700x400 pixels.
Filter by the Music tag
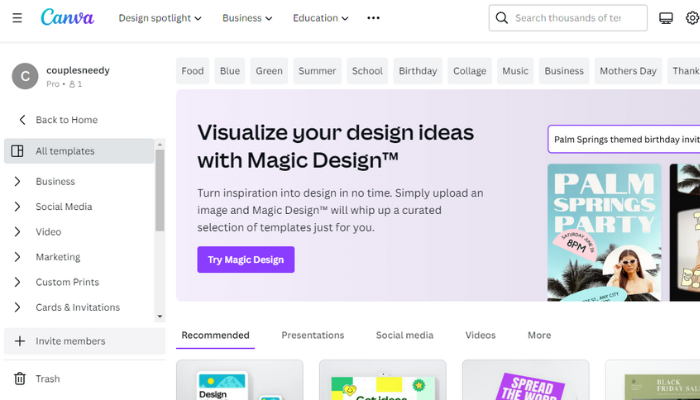[x=515, y=71]
